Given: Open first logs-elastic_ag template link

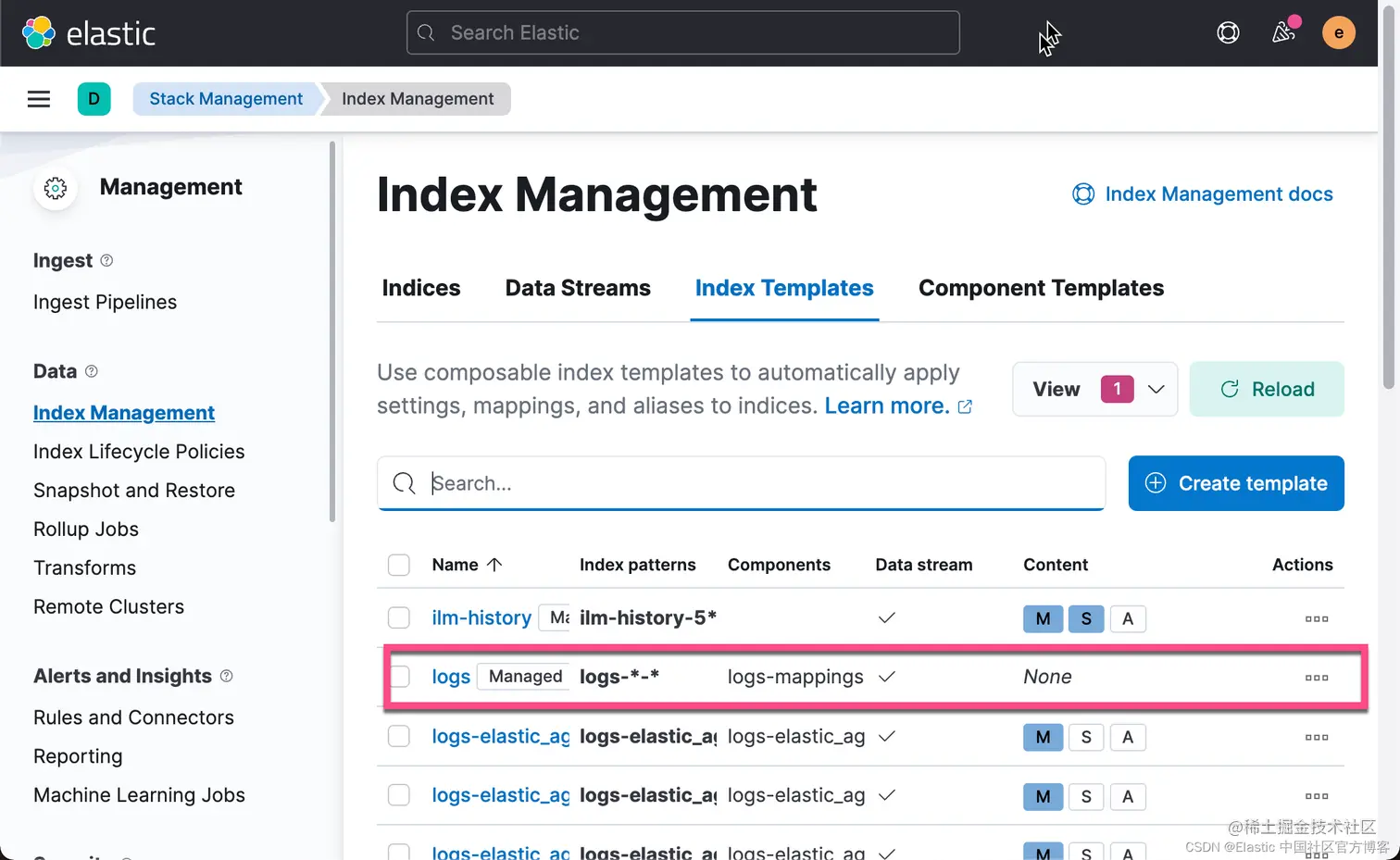Looking at the screenshot, I should click(x=501, y=737).
